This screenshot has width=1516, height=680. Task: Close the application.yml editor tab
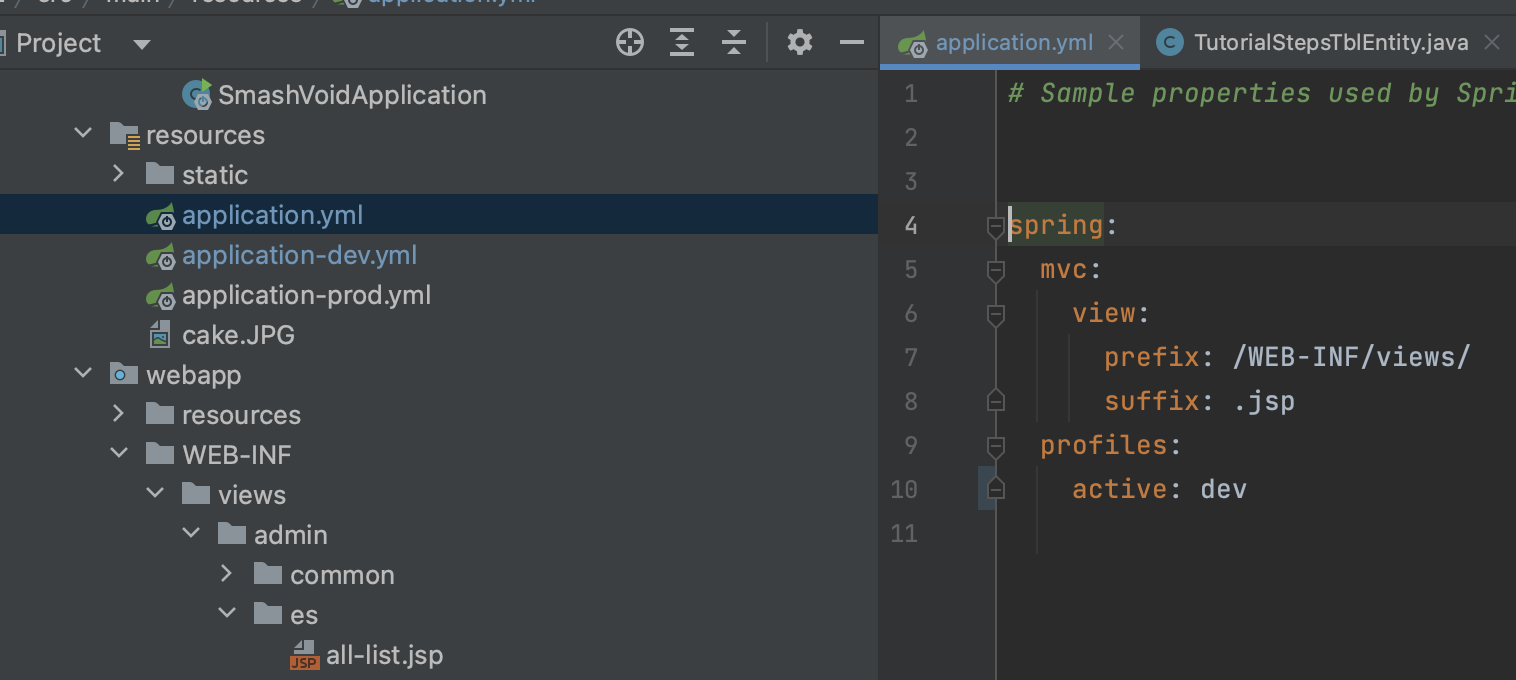pos(1116,43)
